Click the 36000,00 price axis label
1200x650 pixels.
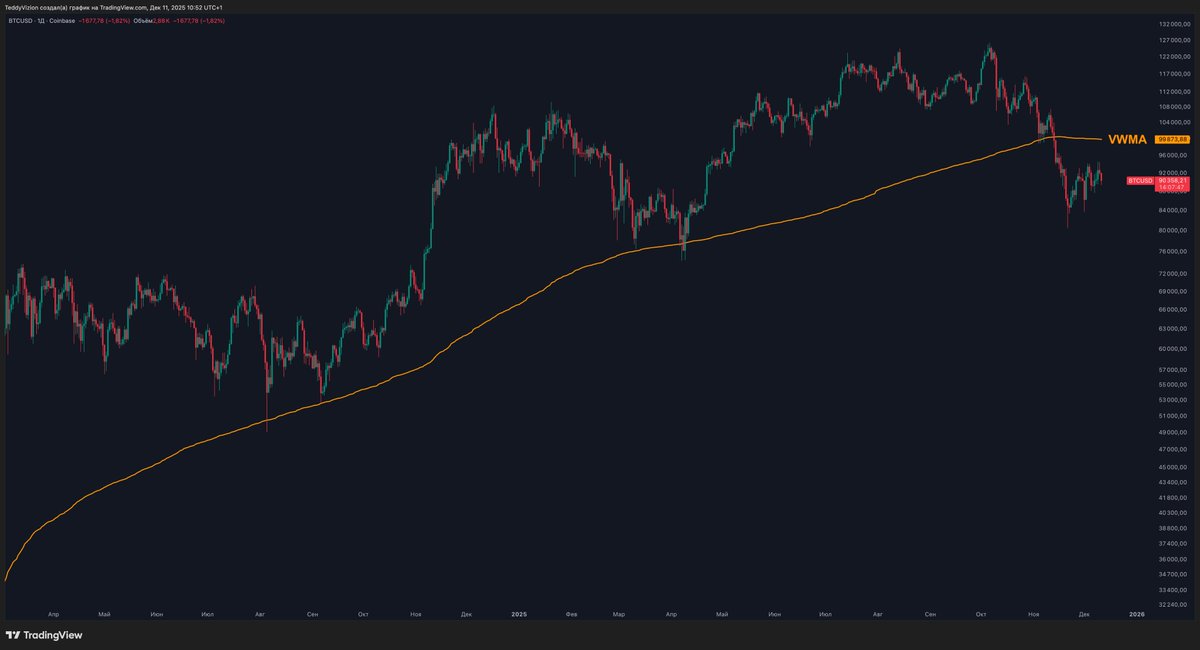[x=1174, y=560]
